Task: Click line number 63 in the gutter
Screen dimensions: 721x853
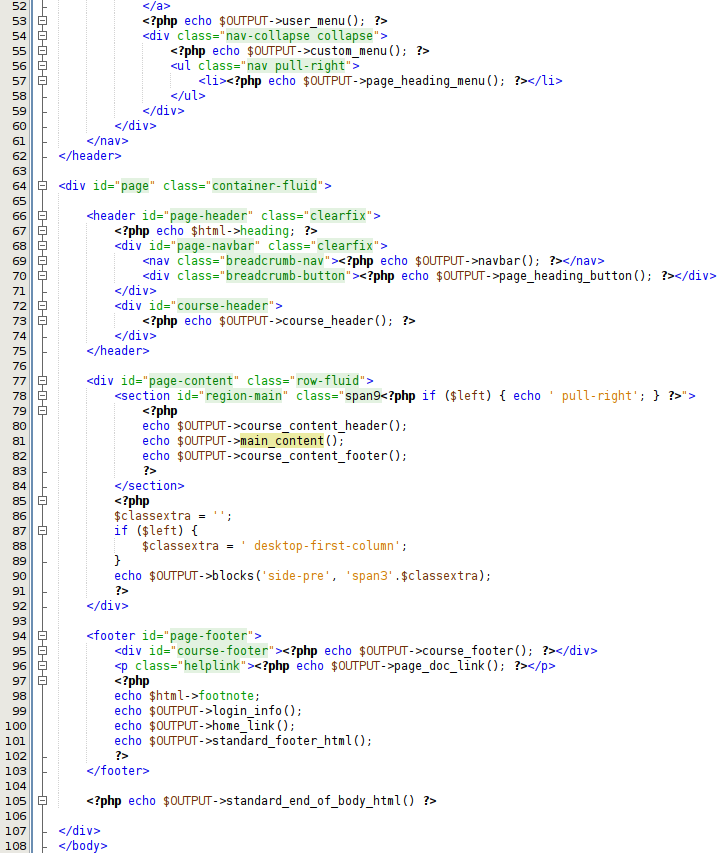Action: click(19, 171)
